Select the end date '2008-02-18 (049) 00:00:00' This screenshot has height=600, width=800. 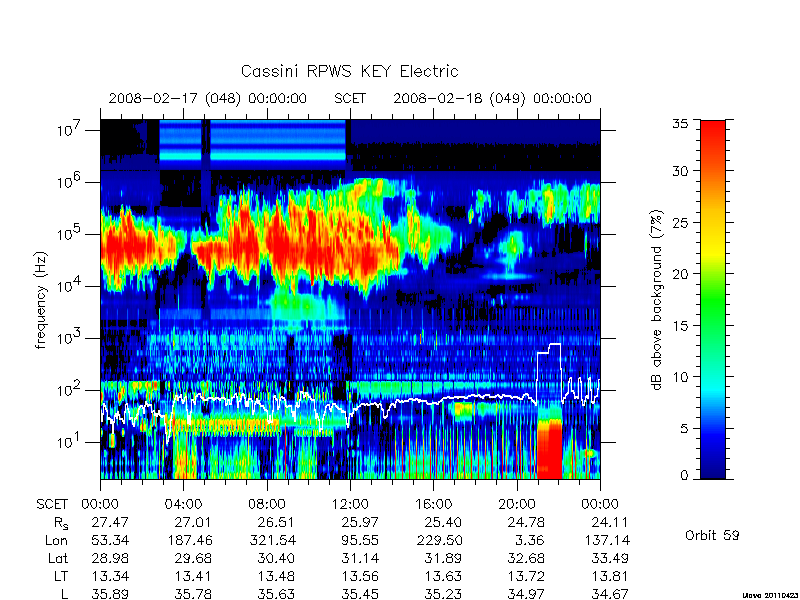click(492, 98)
